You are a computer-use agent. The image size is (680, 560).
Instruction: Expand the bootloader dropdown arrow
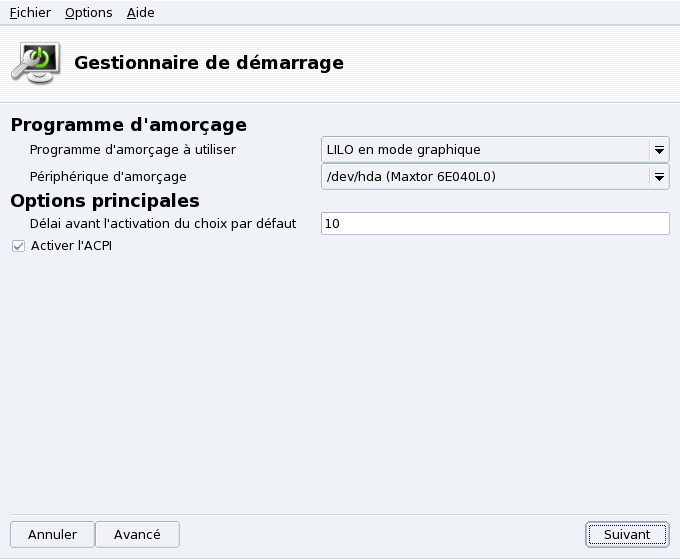(x=659, y=150)
